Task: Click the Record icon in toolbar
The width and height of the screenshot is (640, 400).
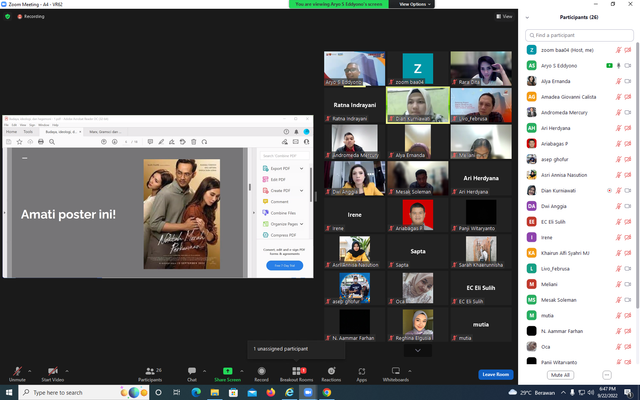Action: coord(262,371)
